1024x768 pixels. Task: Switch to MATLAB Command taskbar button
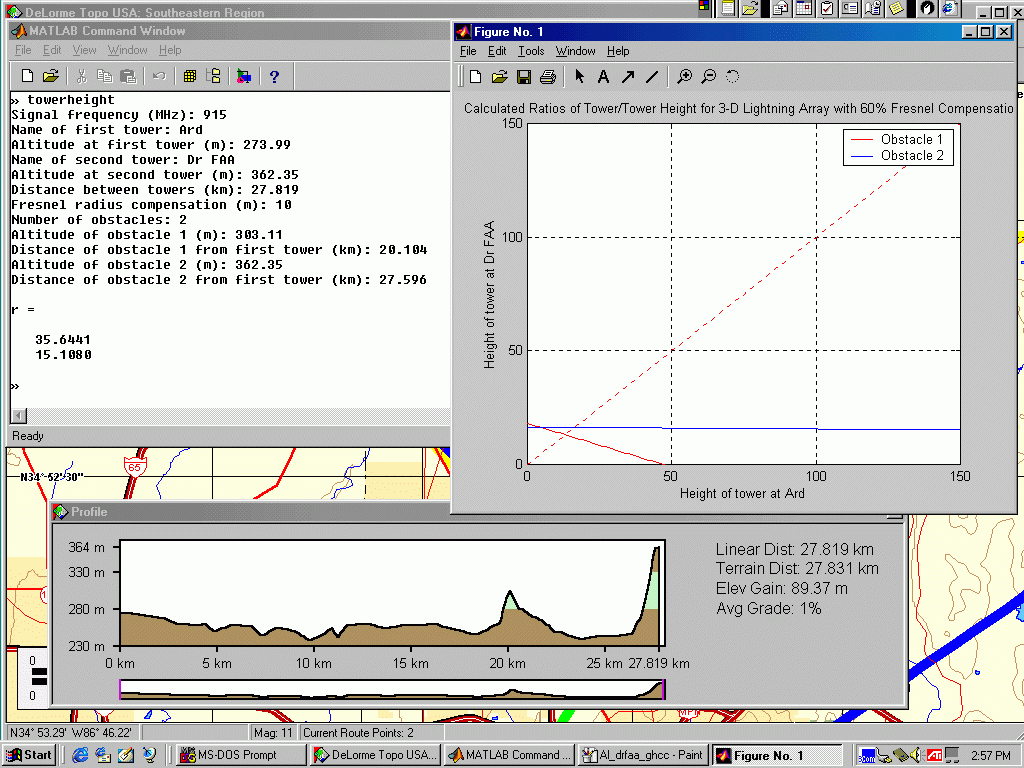point(509,755)
